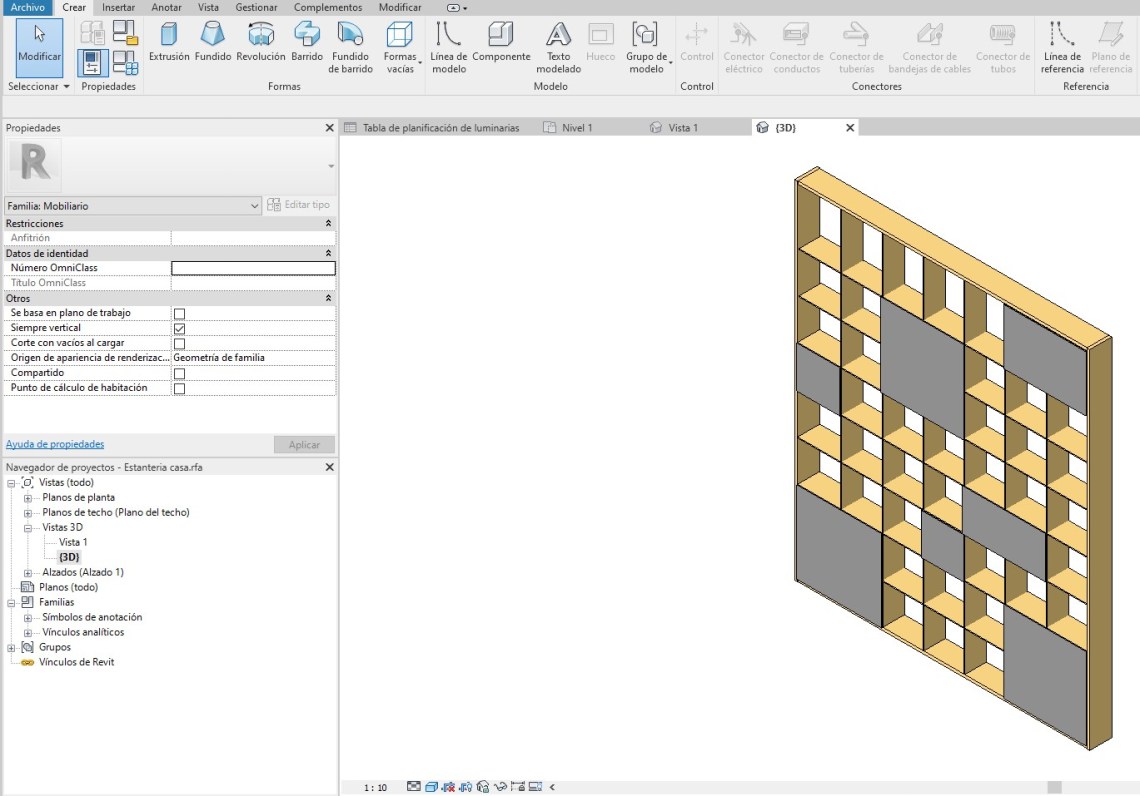Expand Alzados (Alzado 1) node
This screenshot has width=1140, height=796.
click(x=28, y=573)
